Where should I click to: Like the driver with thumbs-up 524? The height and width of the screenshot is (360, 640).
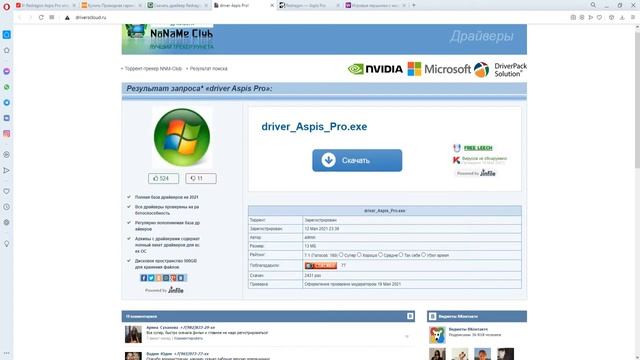(x=163, y=178)
